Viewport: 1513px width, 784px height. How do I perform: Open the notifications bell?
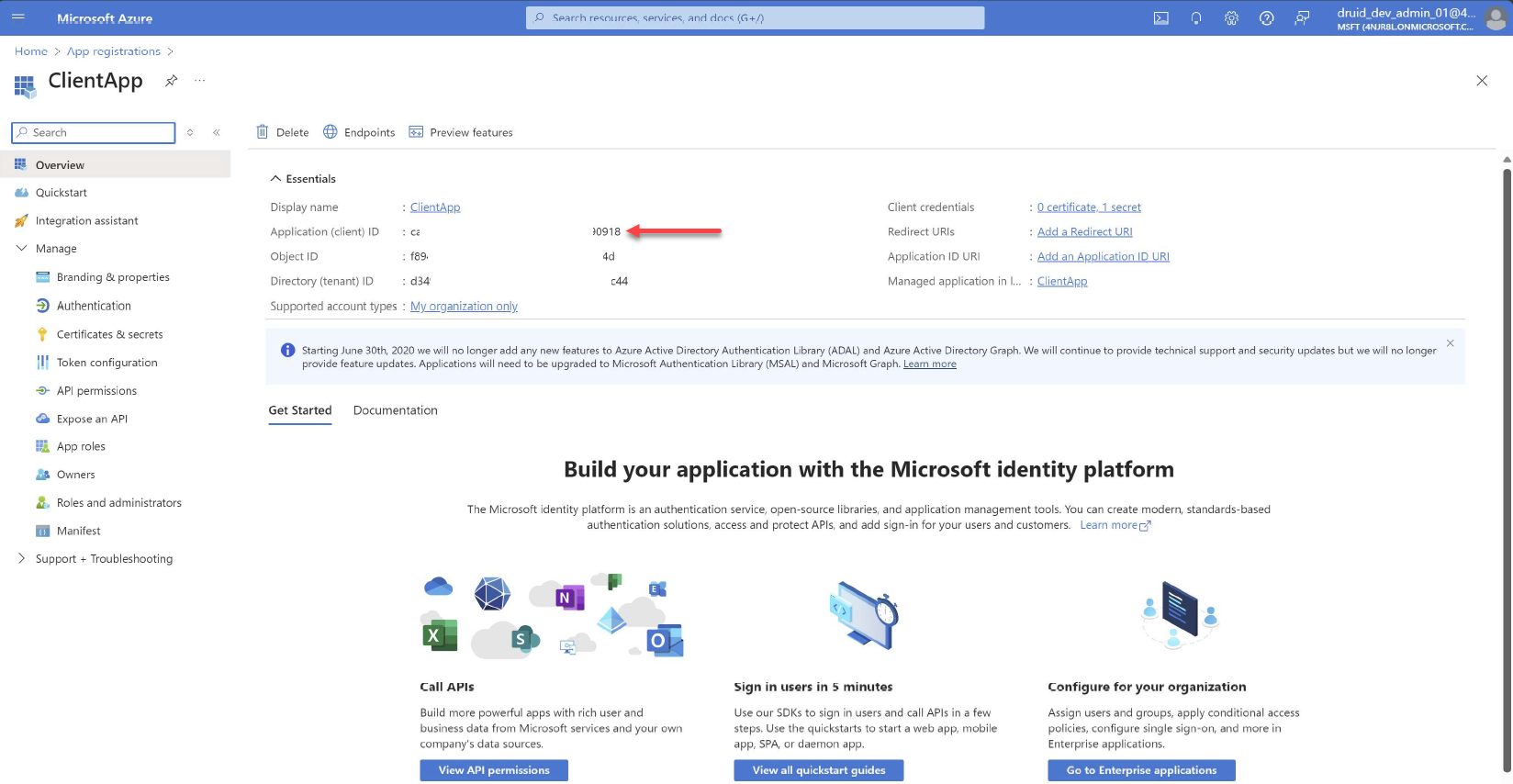[1196, 18]
